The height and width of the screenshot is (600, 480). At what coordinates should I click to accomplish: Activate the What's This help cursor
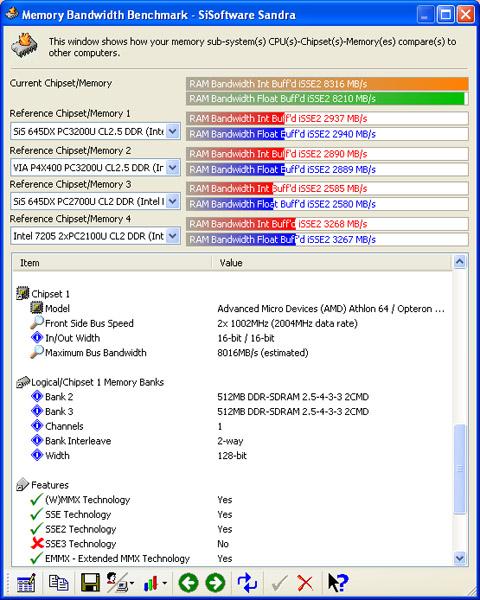(x=338, y=583)
